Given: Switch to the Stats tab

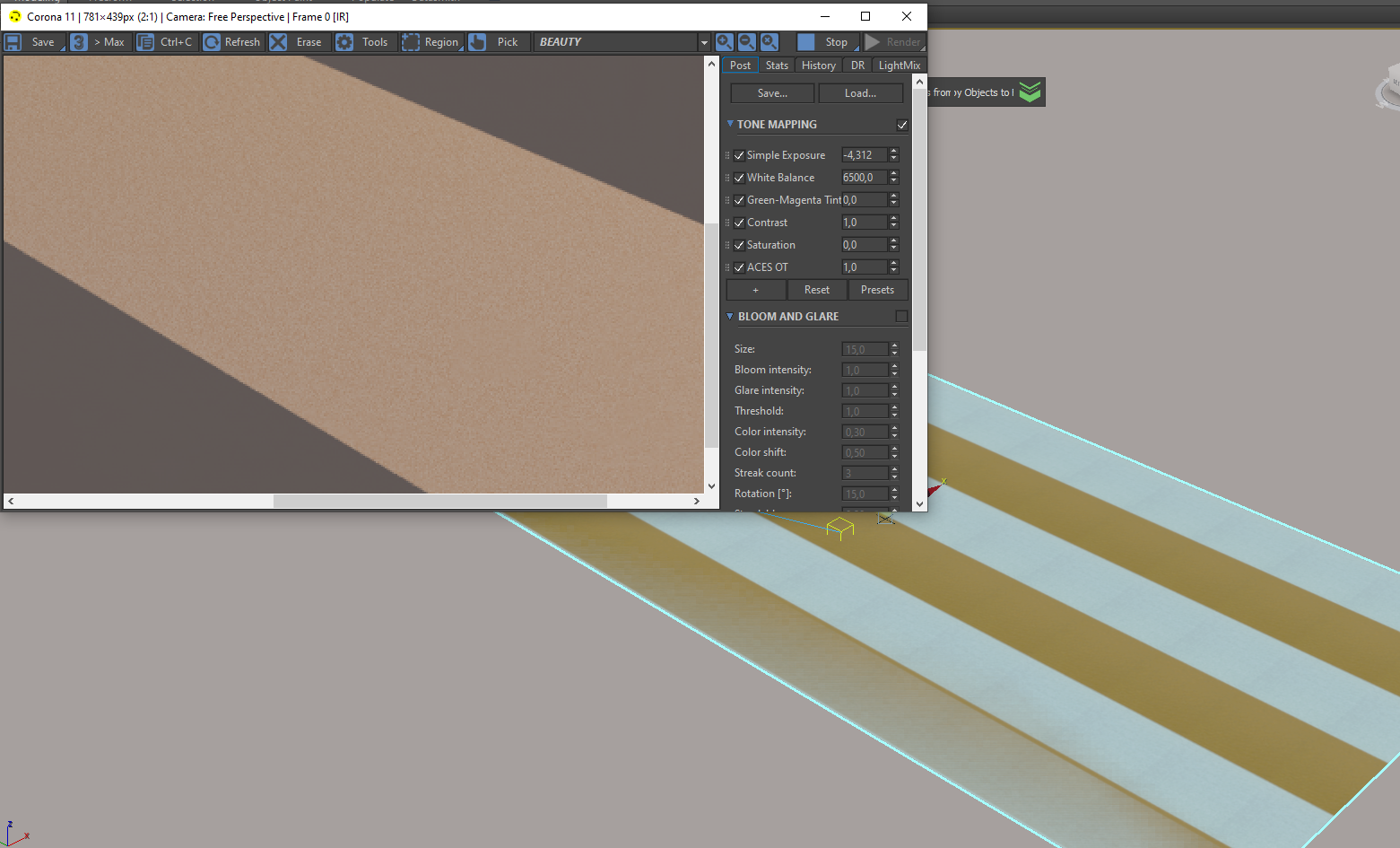Looking at the screenshot, I should [x=777, y=66].
